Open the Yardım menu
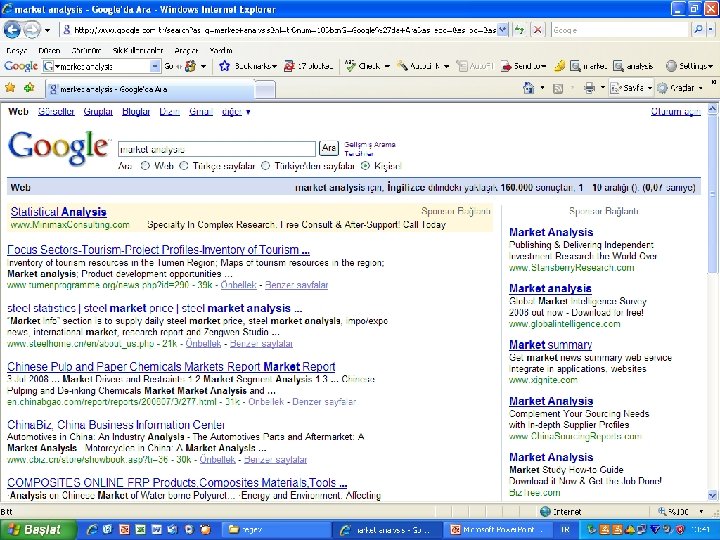The height and width of the screenshot is (540, 720). pyautogui.click(x=221, y=51)
